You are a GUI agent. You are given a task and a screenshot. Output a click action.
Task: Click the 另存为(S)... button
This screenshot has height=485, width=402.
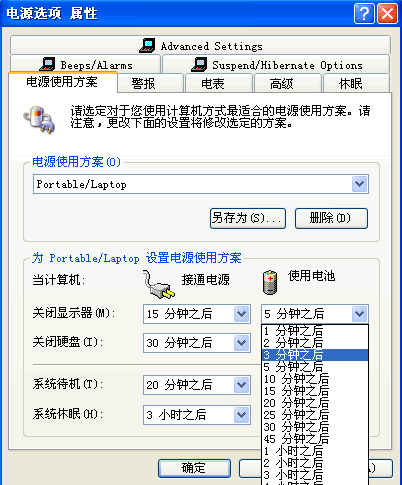point(248,218)
